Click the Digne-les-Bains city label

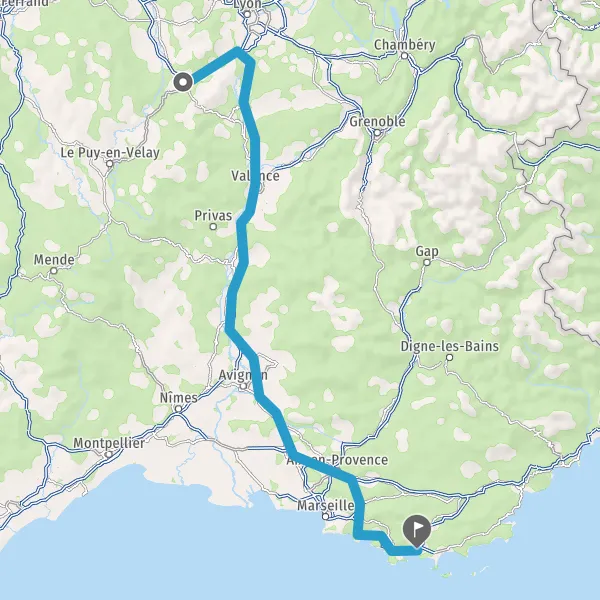tap(450, 346)
